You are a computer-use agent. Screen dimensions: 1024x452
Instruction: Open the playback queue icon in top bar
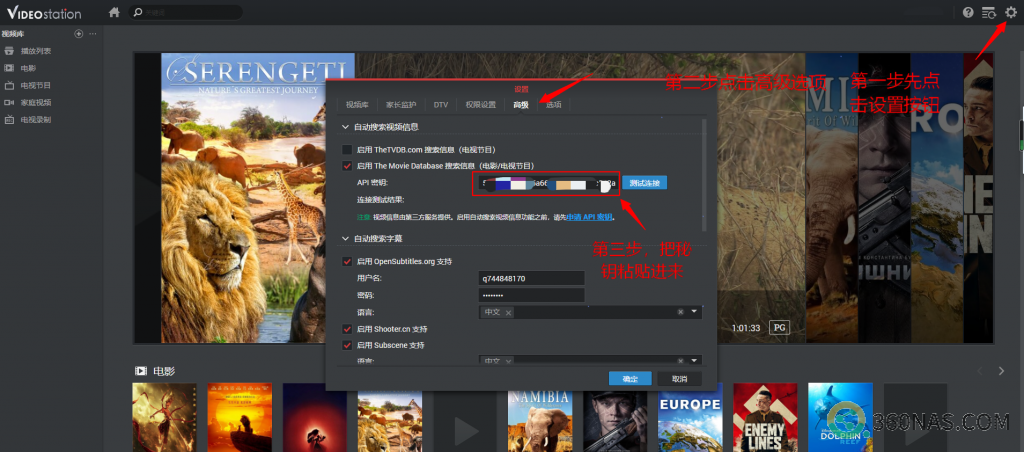[x=989, y=12]
